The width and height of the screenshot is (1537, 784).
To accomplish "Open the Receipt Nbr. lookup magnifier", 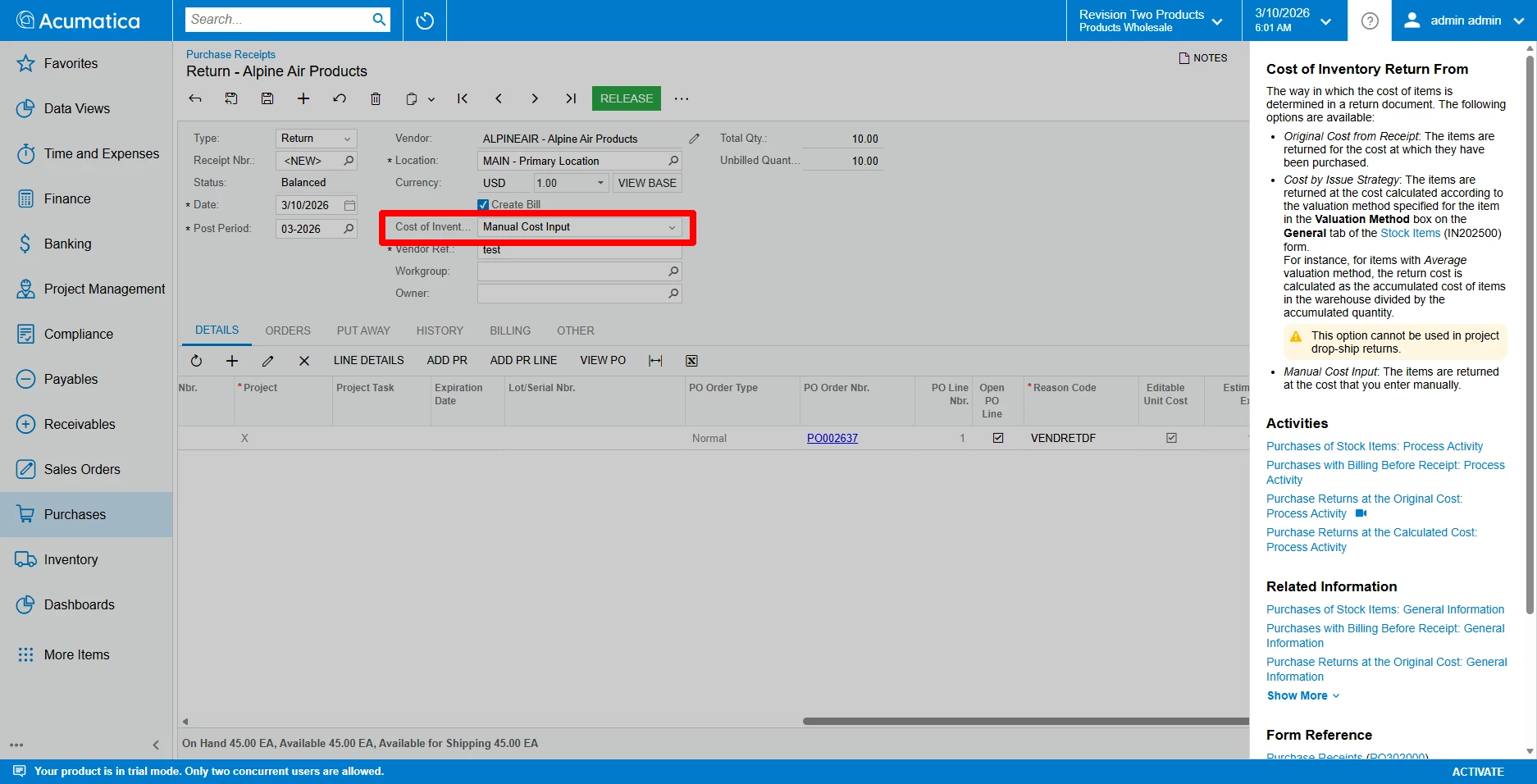I will pyautogui.click(x=349, y=161).
